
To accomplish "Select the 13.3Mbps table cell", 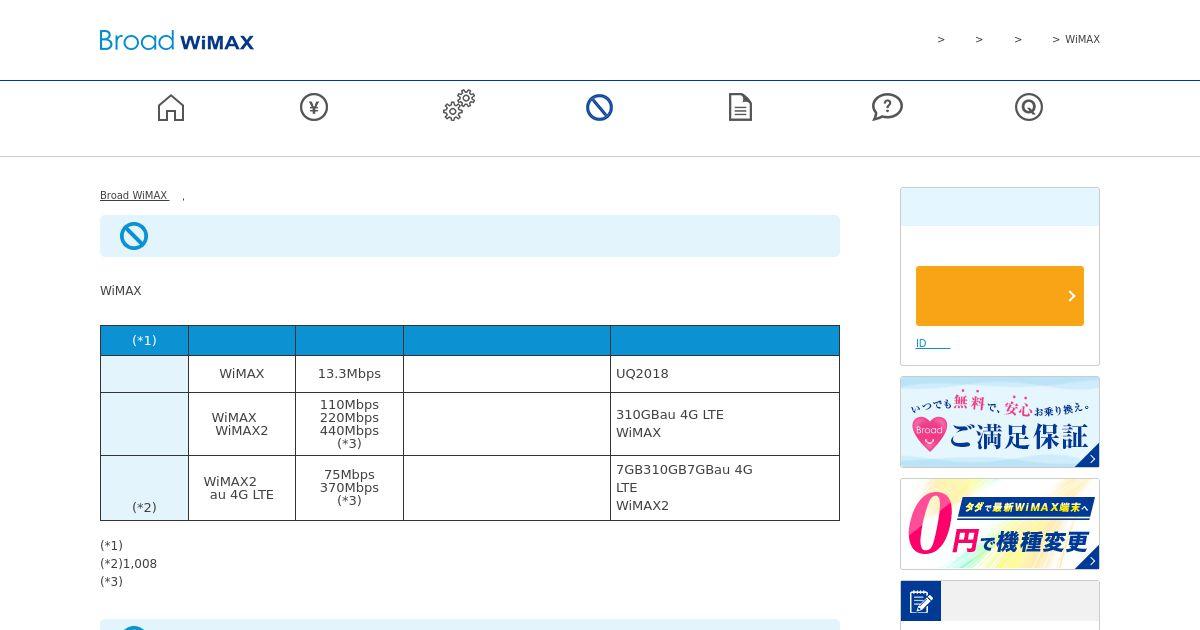I will (349, 374).
